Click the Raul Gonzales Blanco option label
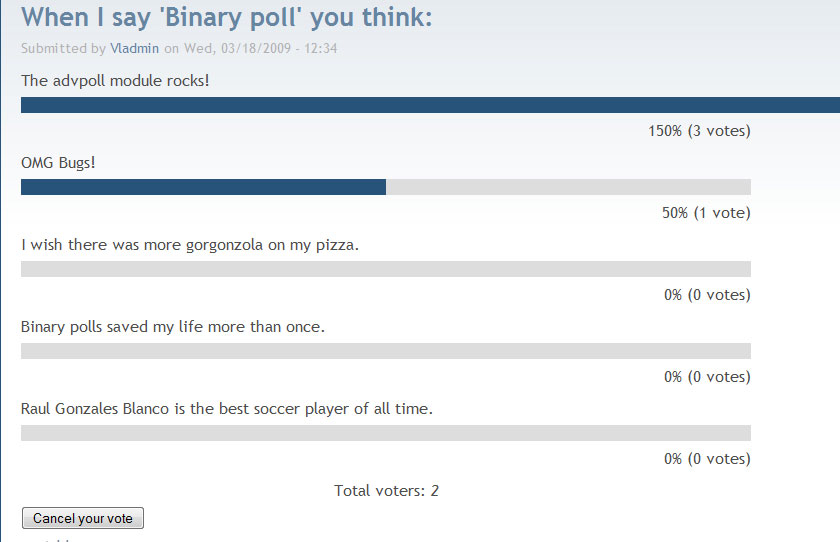The width and height of the screenshot is (840, 542). pyautogui.click(x=226, y=408)
